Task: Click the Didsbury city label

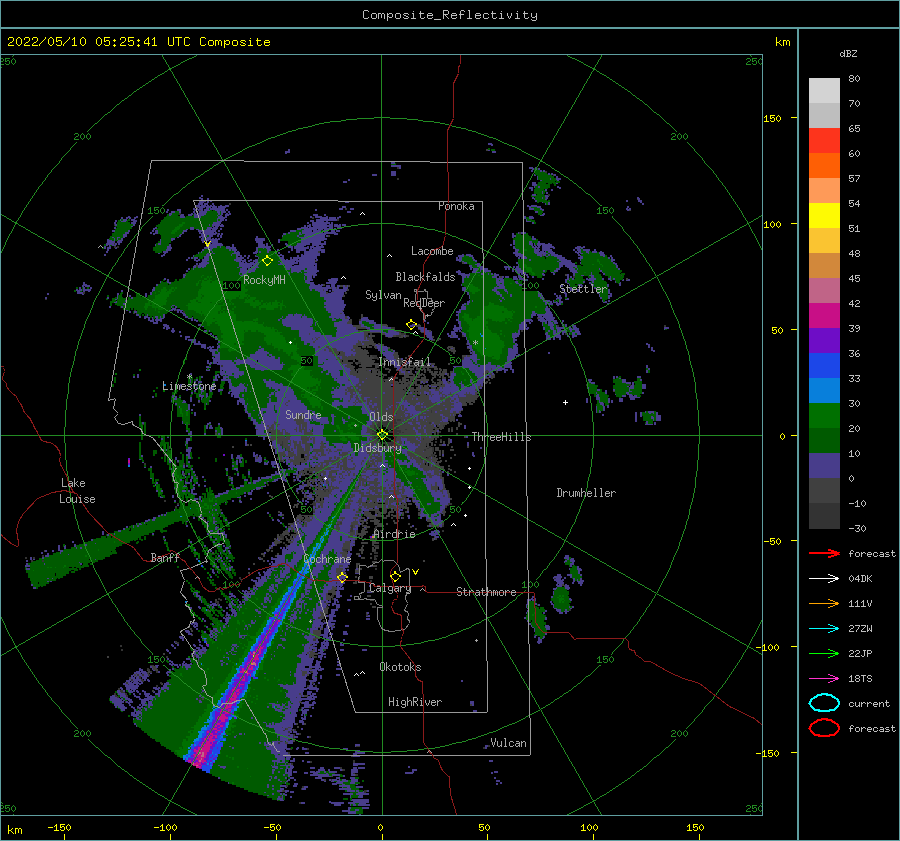Action: 378,448
